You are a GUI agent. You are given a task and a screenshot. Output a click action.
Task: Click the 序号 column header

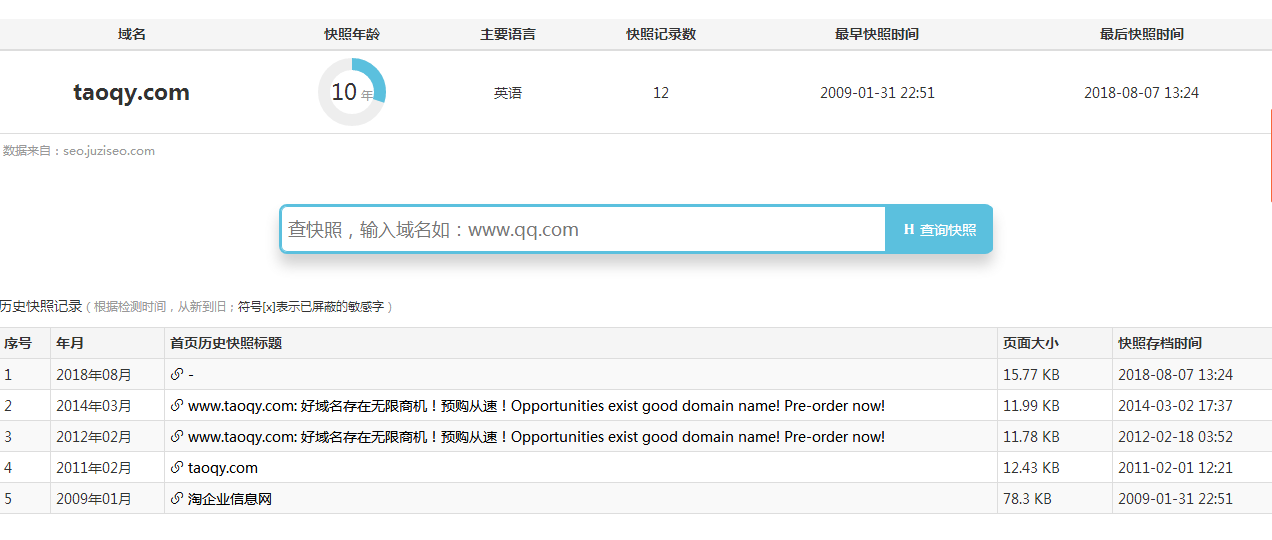coord(18,343)
